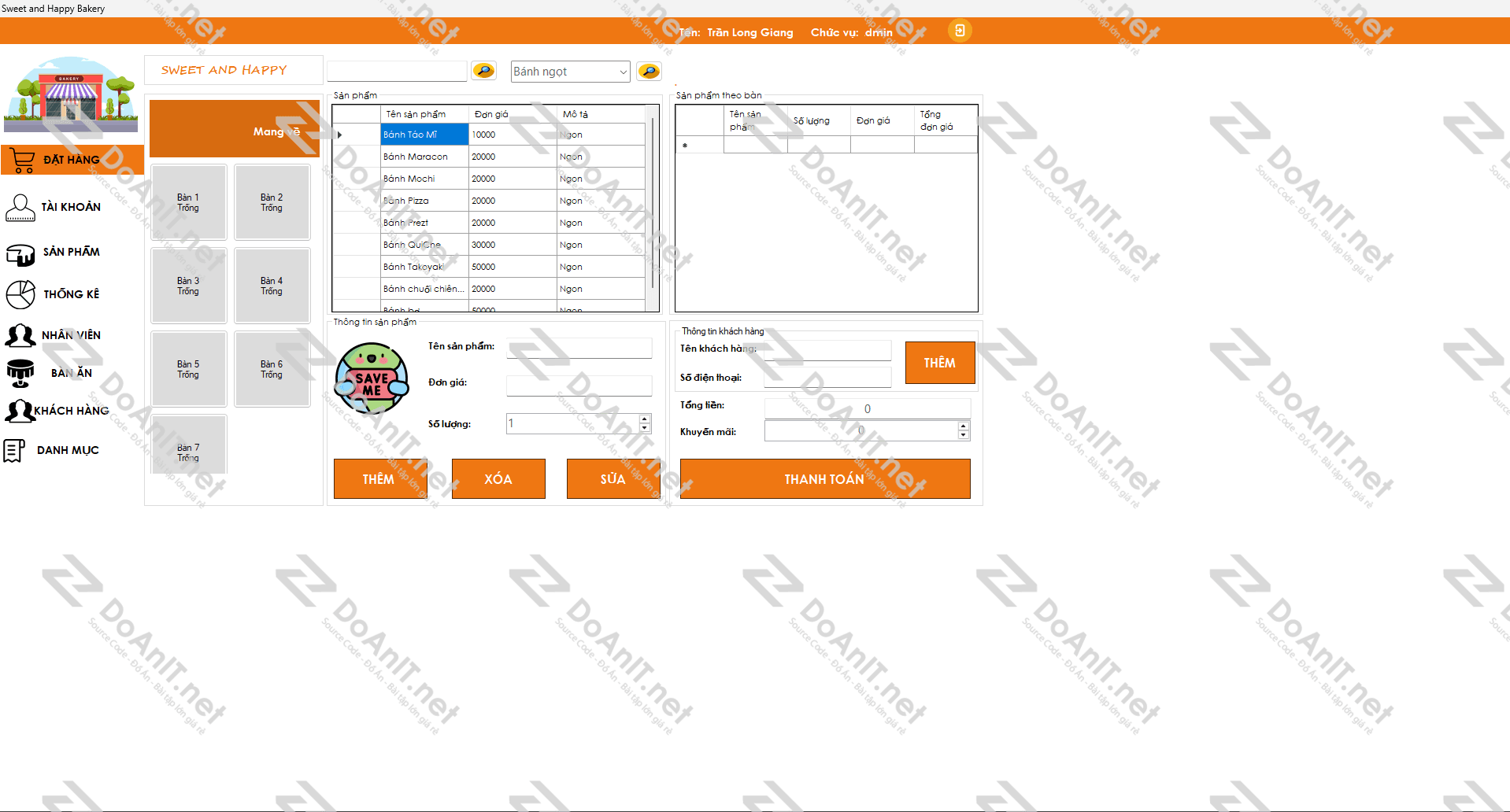Increase the Số lượng quantity spinner
This screenshot has height=812, width=1510.
pyautogui.click(x=645, y=419)
